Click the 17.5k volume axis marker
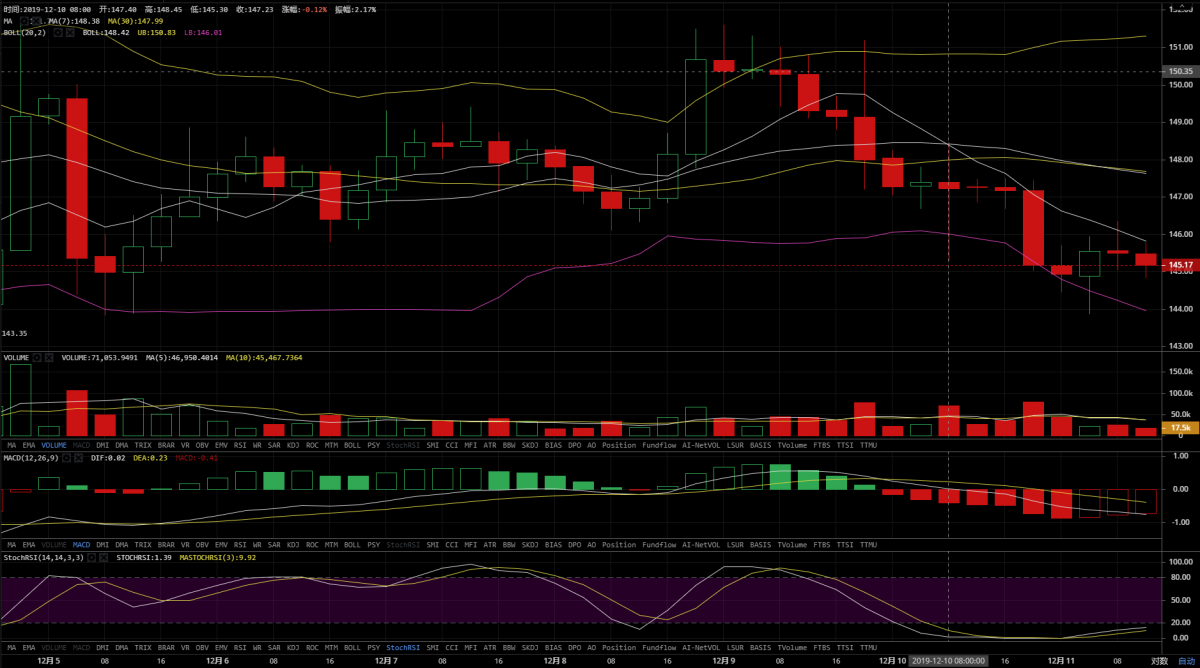This screenshot has height=668, width=1200. tap(1180, 427)
